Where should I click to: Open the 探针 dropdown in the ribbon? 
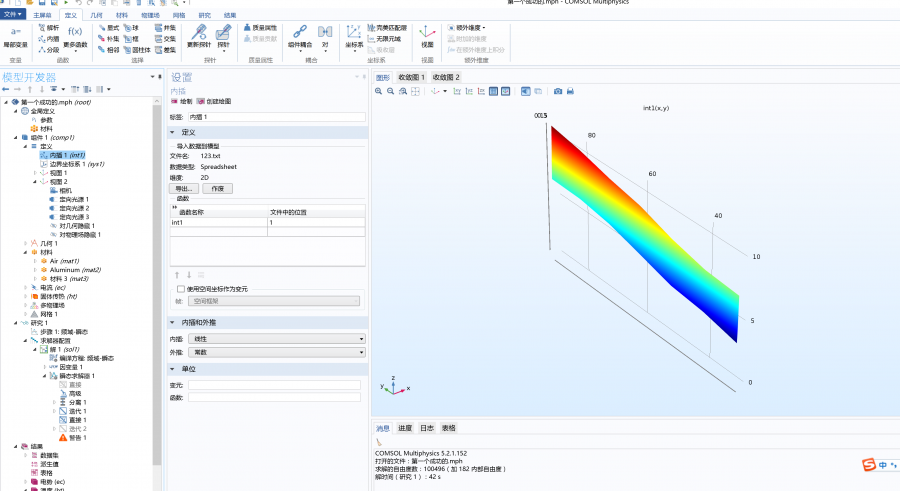pyautogui.click(x=223, y=38)
